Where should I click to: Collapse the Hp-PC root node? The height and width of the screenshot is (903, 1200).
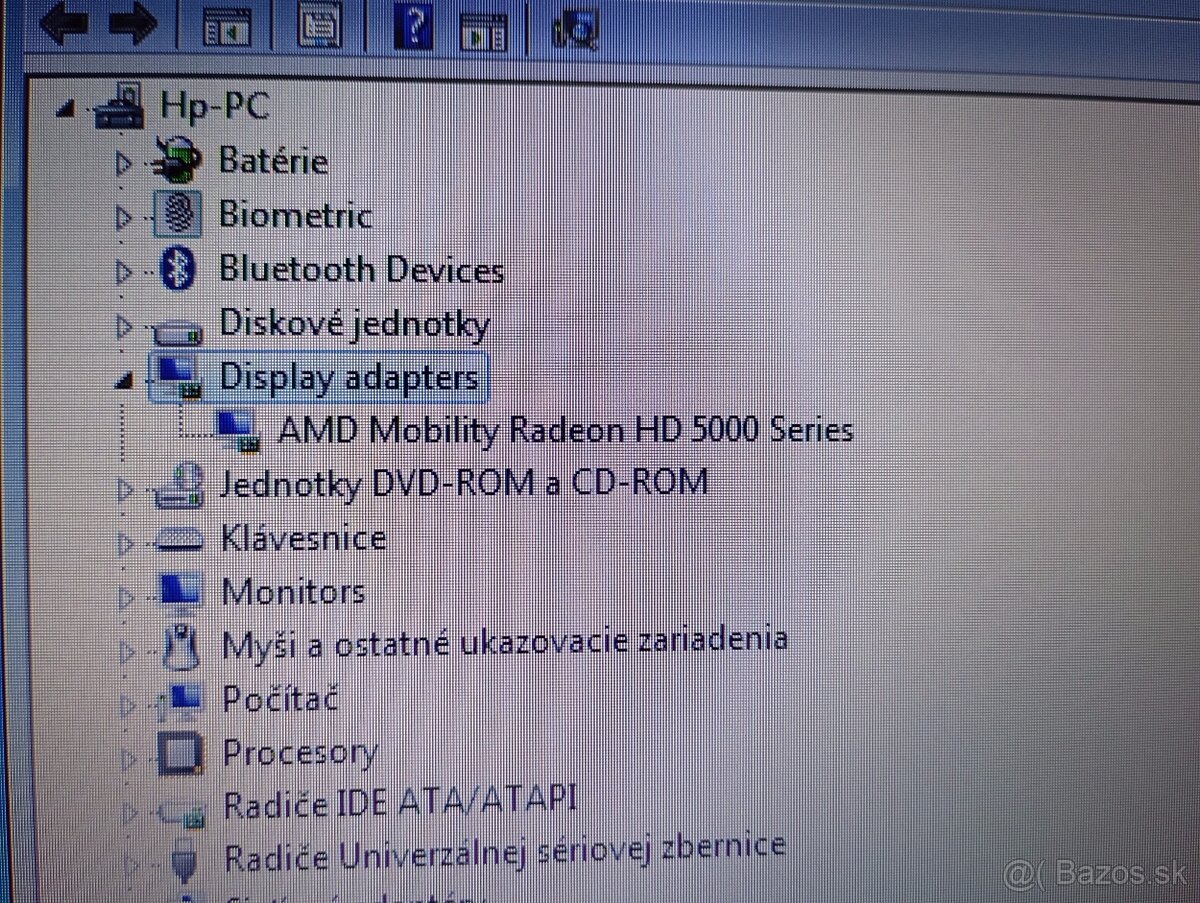pyautogui.click(x=66, y=110)
